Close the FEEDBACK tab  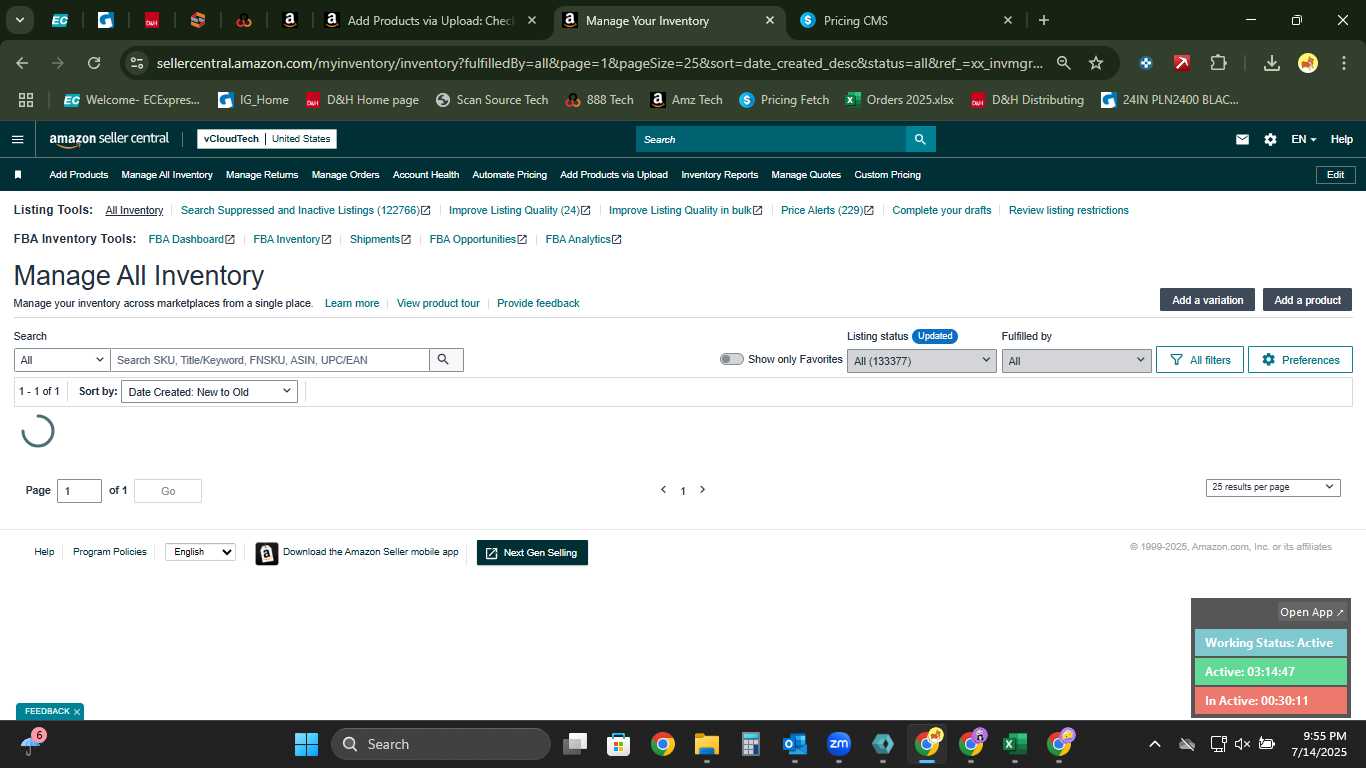click(x=77, y=712)
